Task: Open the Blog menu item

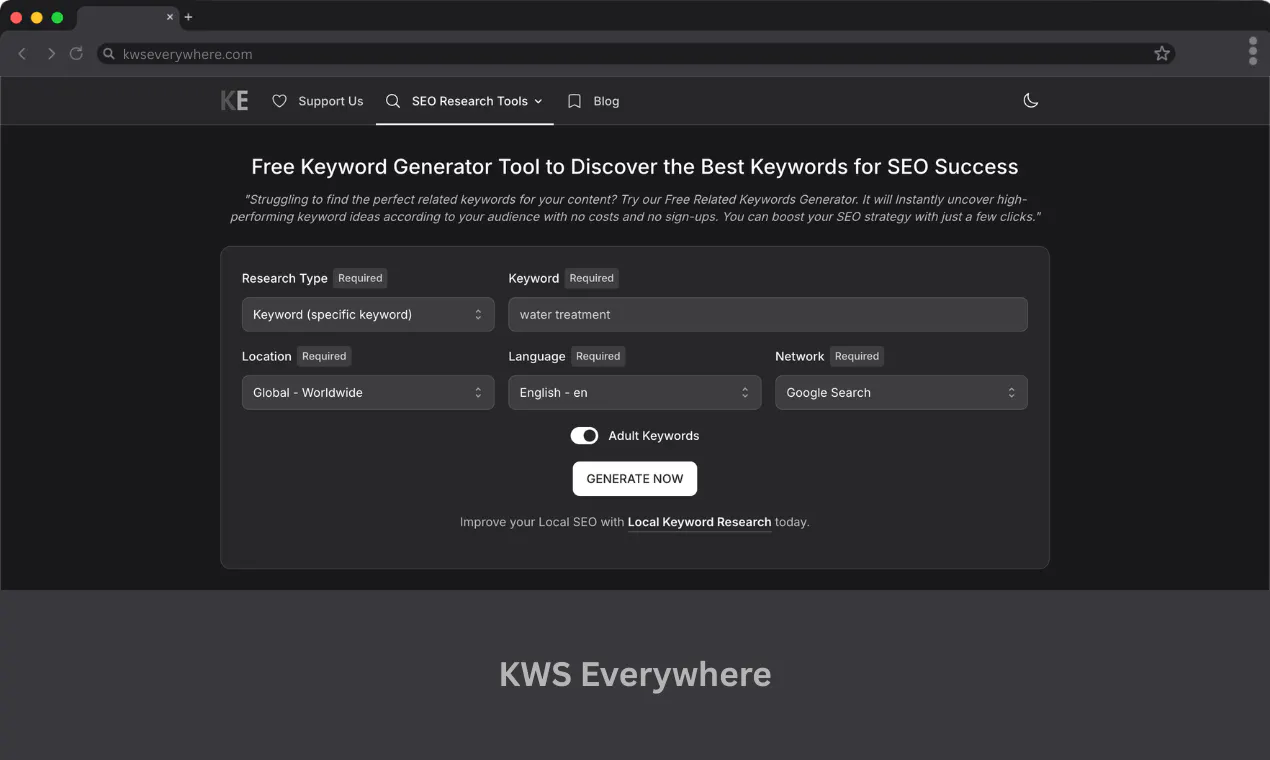Action: [593, 101]
